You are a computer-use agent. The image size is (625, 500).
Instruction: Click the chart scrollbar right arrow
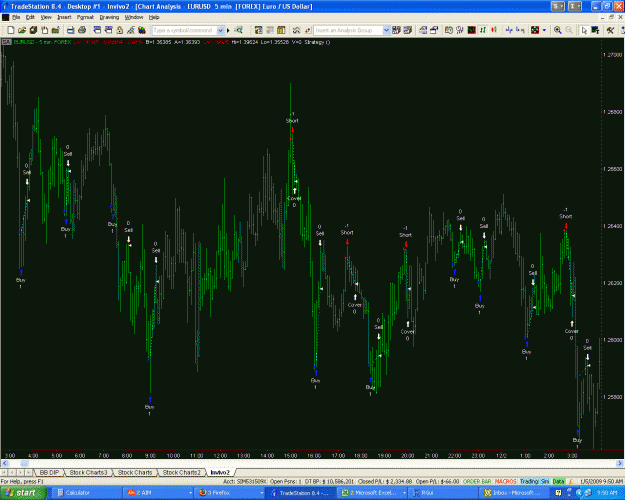coord(620,463)
